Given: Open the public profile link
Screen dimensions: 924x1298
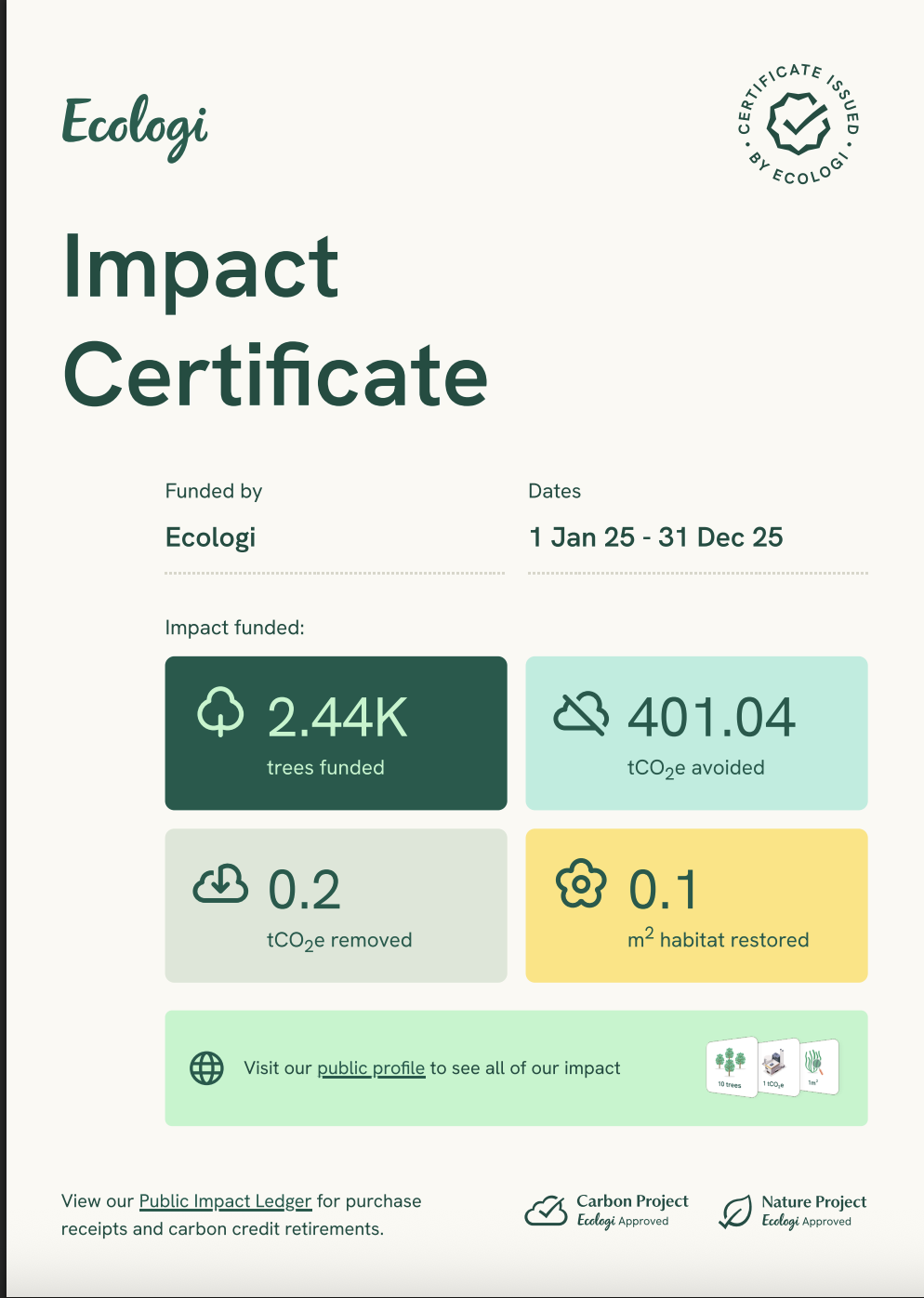Looking at the screenshot, I should click(x=371, y=1068).
